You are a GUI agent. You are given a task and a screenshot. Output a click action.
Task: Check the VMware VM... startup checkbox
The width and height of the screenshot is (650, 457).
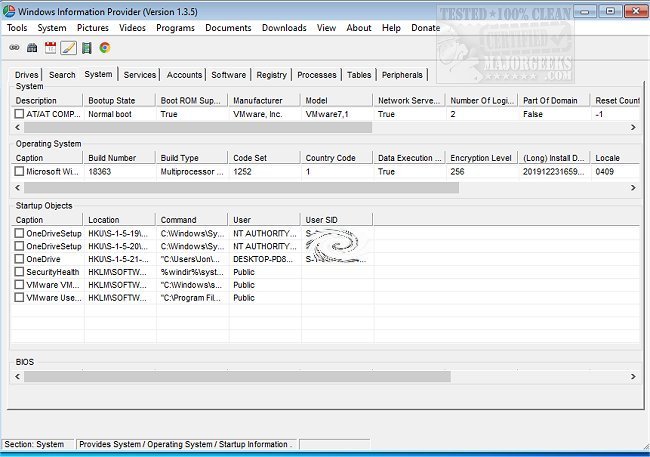pyautogui.click(x=19, y=284)
